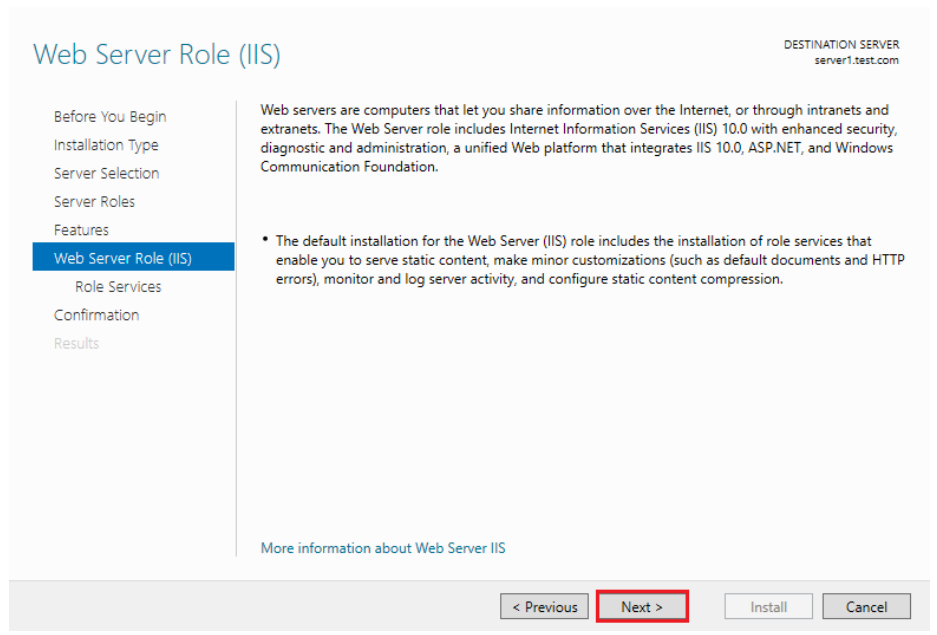Select Server Selection in the wizard sidebar

[106, 173]
